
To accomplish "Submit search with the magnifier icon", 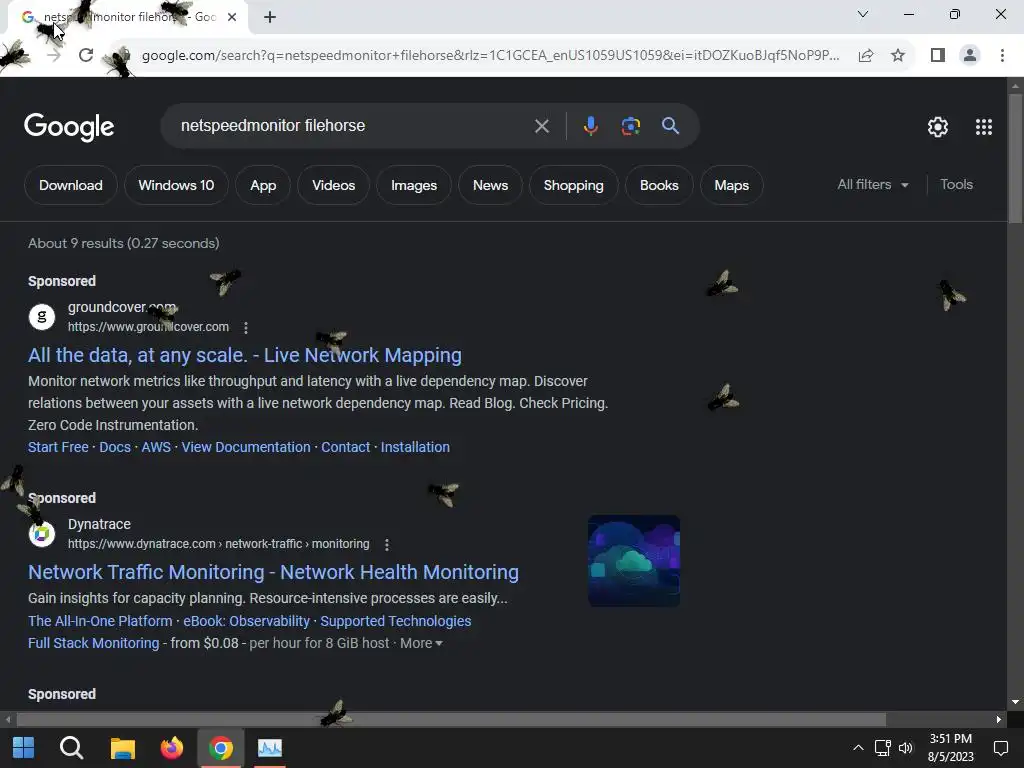I will tap(670, 126).
